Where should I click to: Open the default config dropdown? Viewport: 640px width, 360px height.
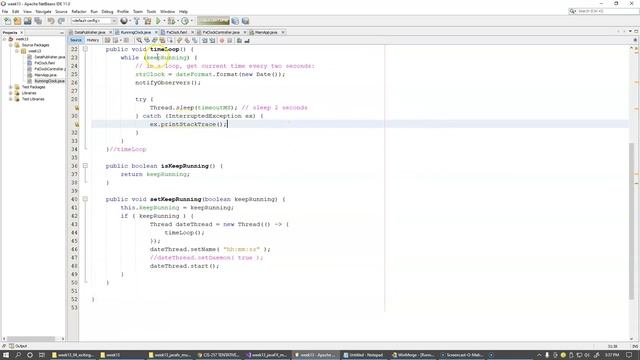point(94,21)
